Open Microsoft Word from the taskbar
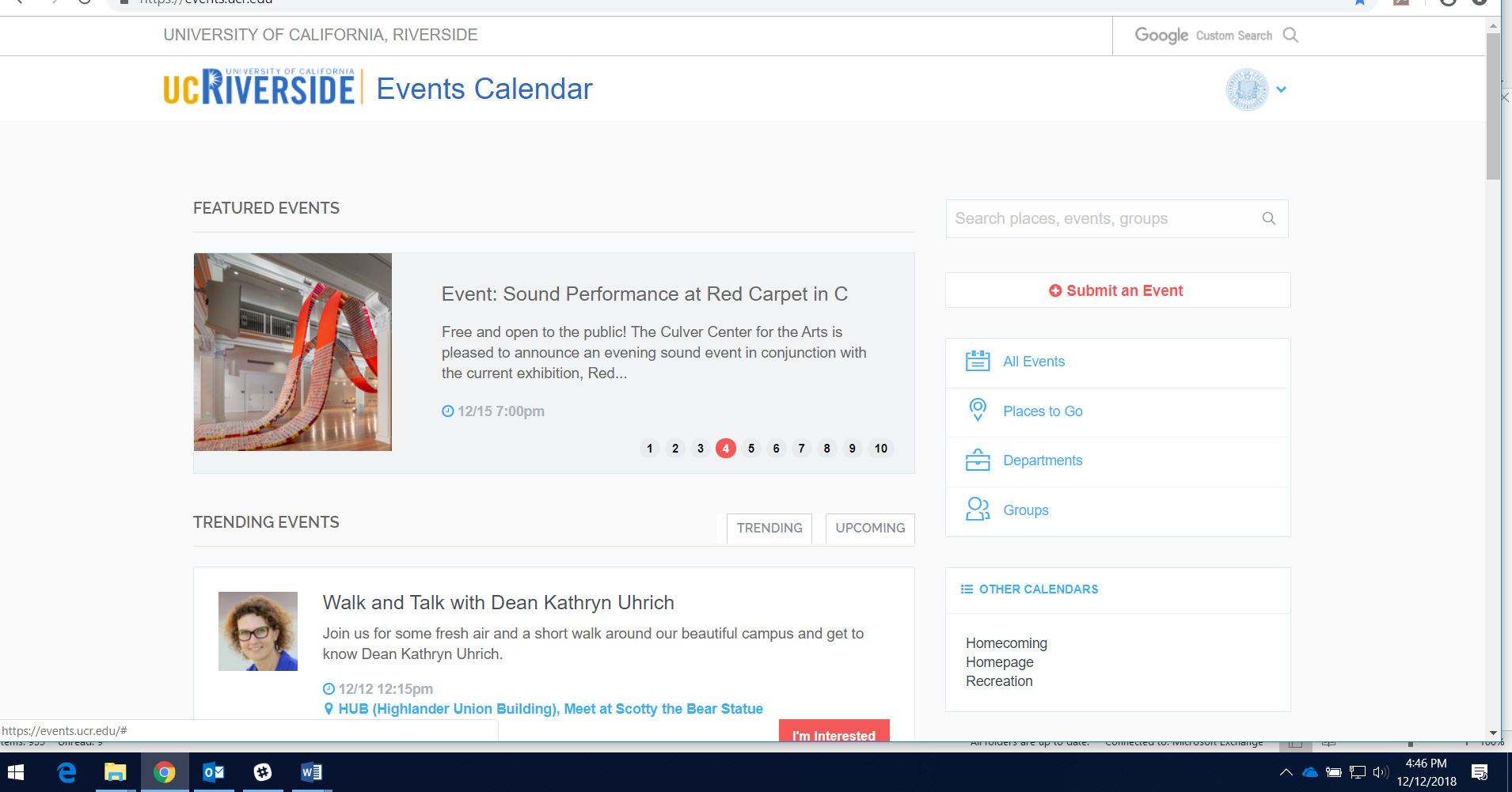Image resolution: width=1512 pixels, height=792 pixels. click(311, 772)
